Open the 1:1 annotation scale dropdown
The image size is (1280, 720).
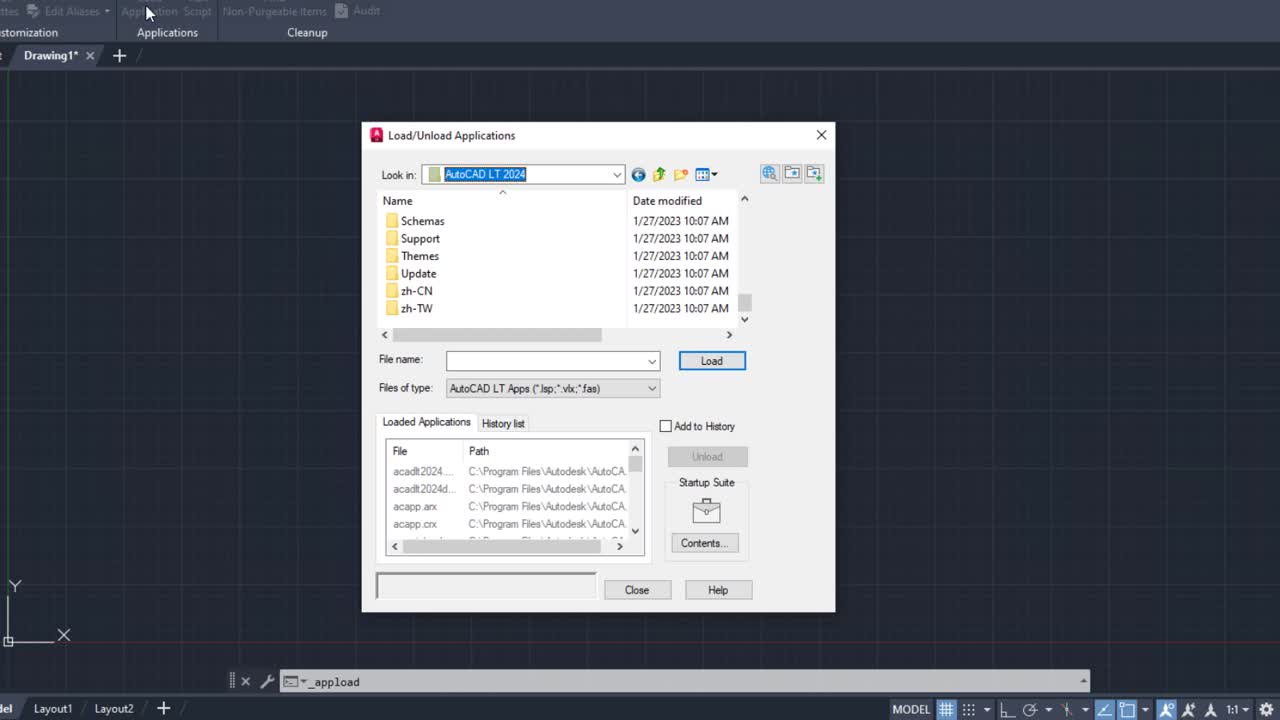coord(1236,709)
